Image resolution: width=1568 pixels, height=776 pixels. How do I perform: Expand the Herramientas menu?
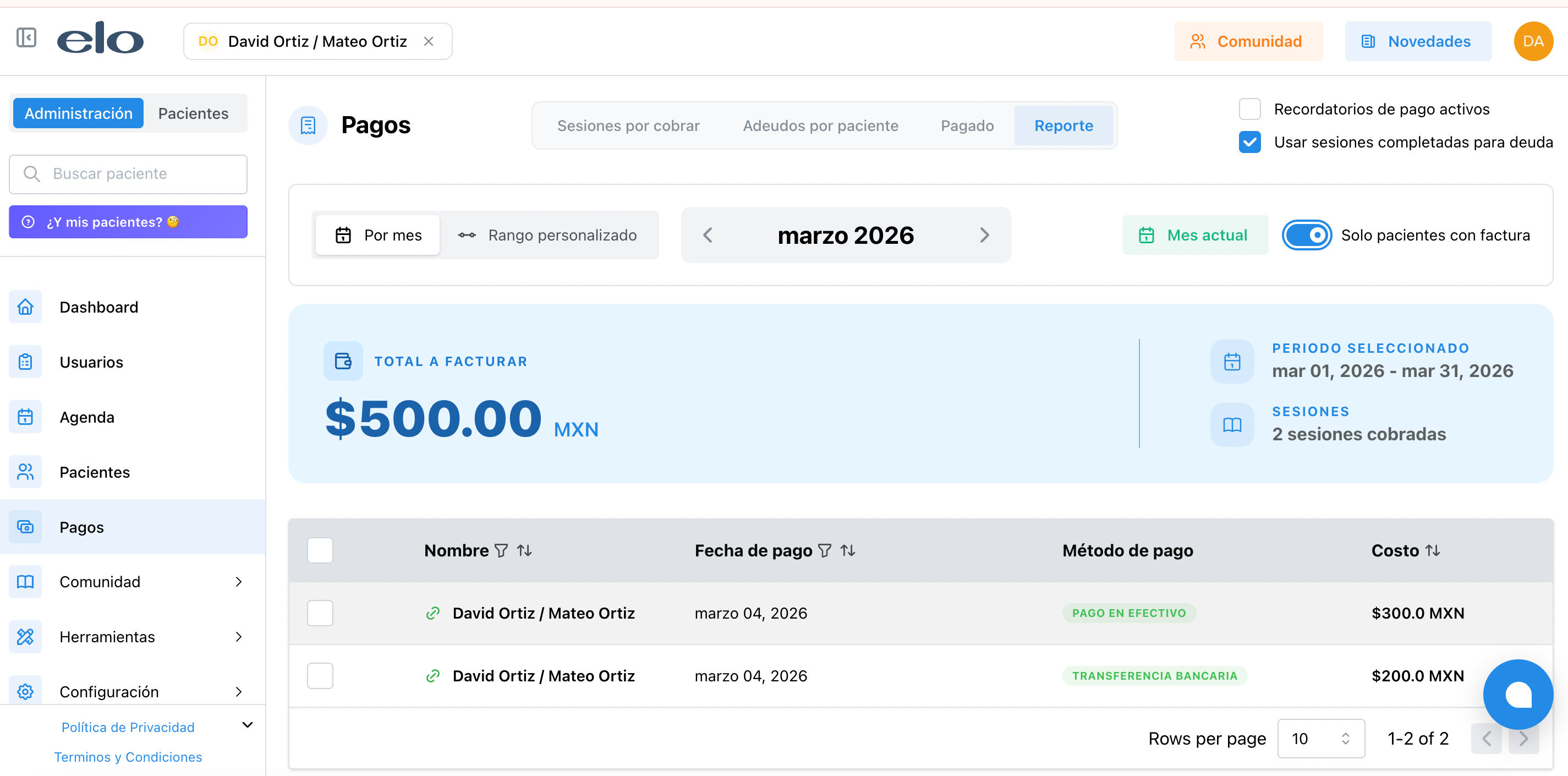239,637
